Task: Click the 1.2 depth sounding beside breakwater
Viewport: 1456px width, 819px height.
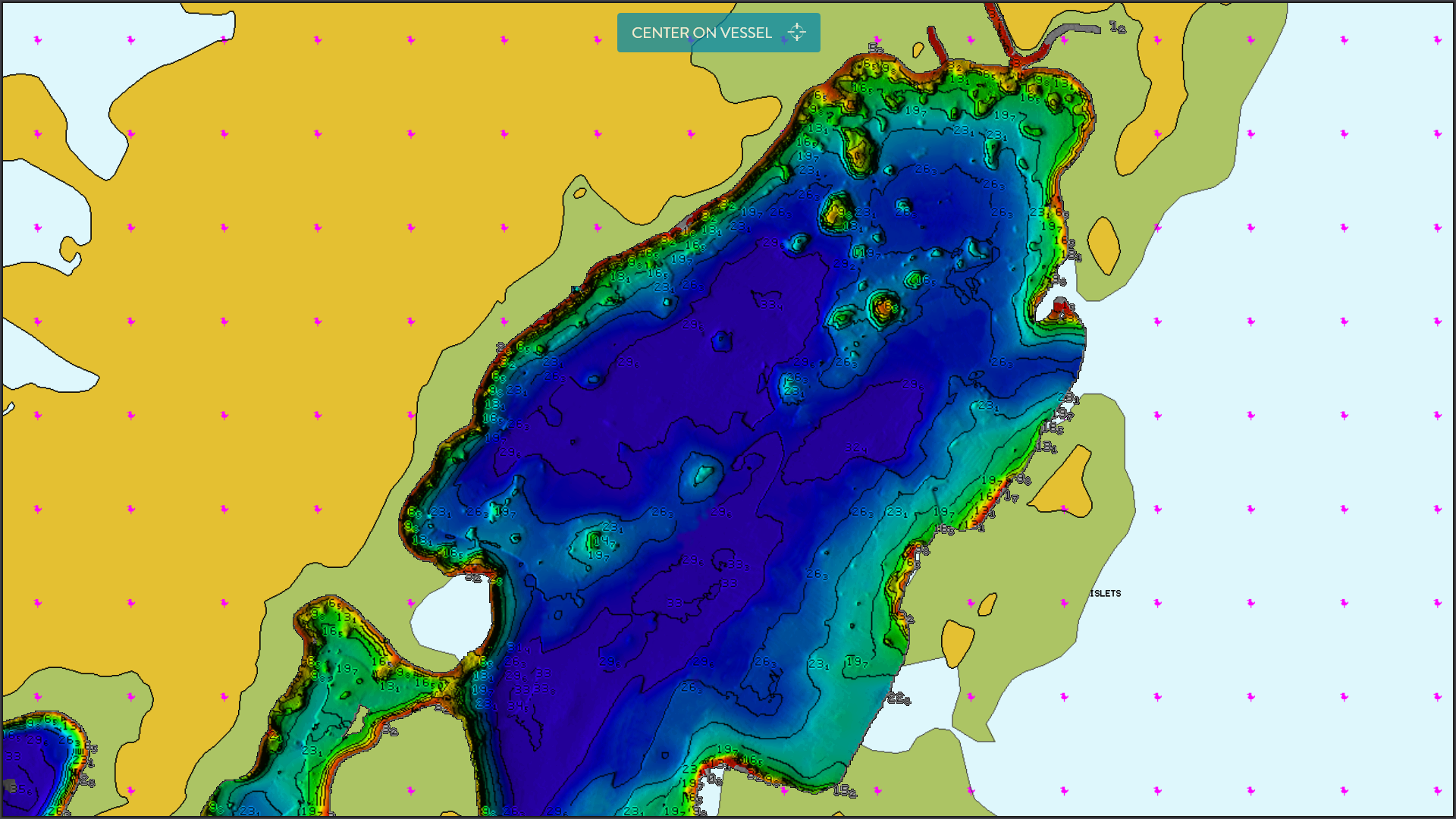Action: tap(1117, 28)
